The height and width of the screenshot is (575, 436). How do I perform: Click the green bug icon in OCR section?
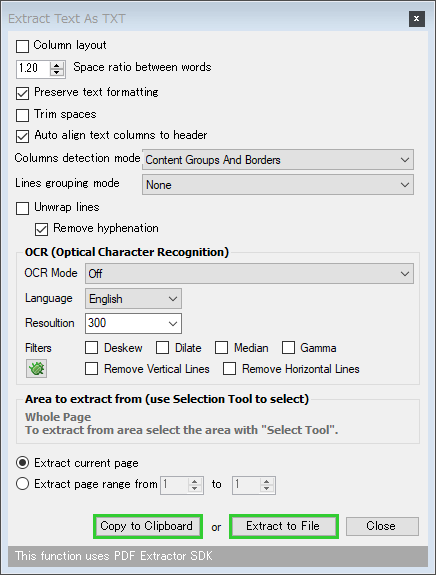tap(36, 368)
